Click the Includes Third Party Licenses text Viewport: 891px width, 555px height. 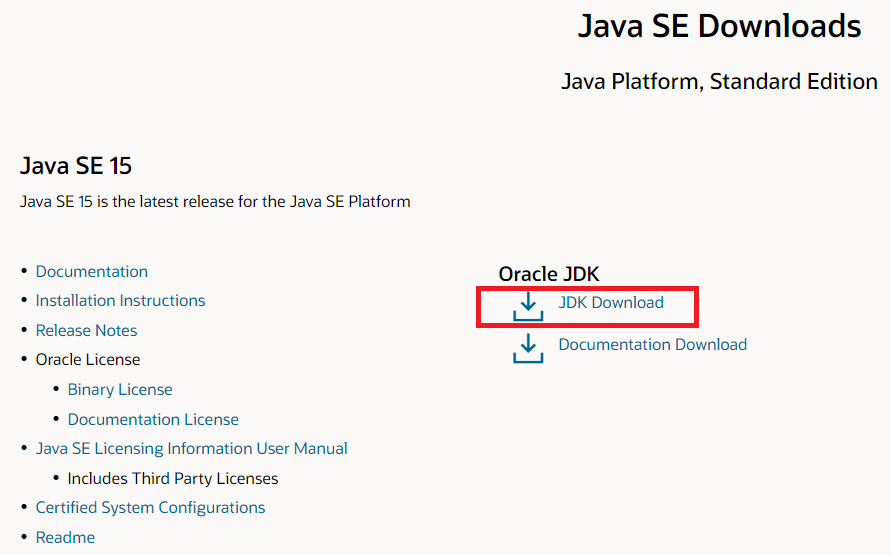click(173, 478)
